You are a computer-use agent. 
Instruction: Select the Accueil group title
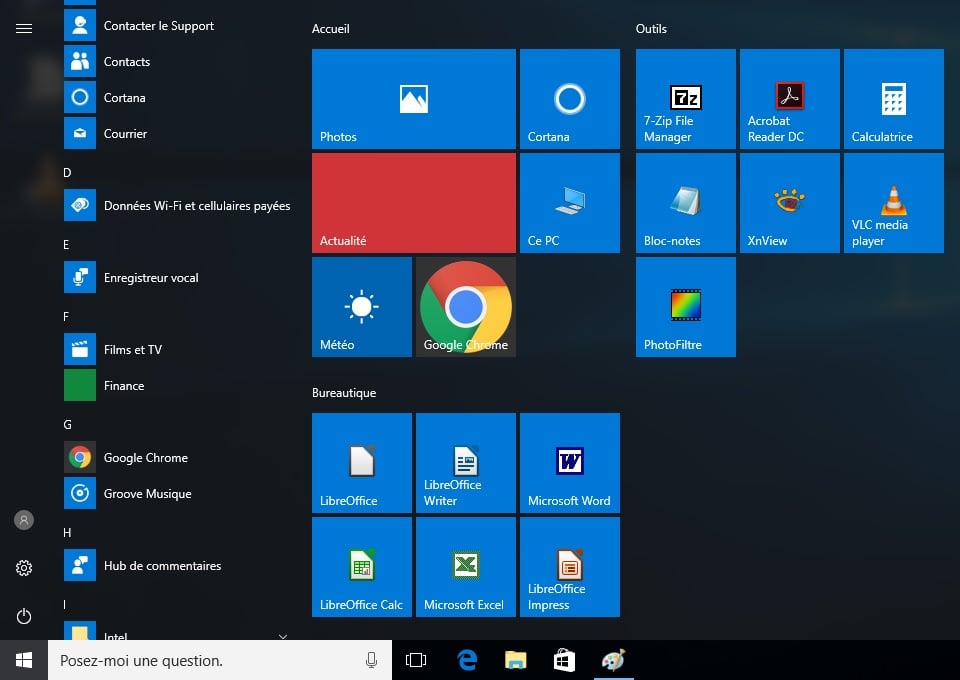(x=331, y=29)
